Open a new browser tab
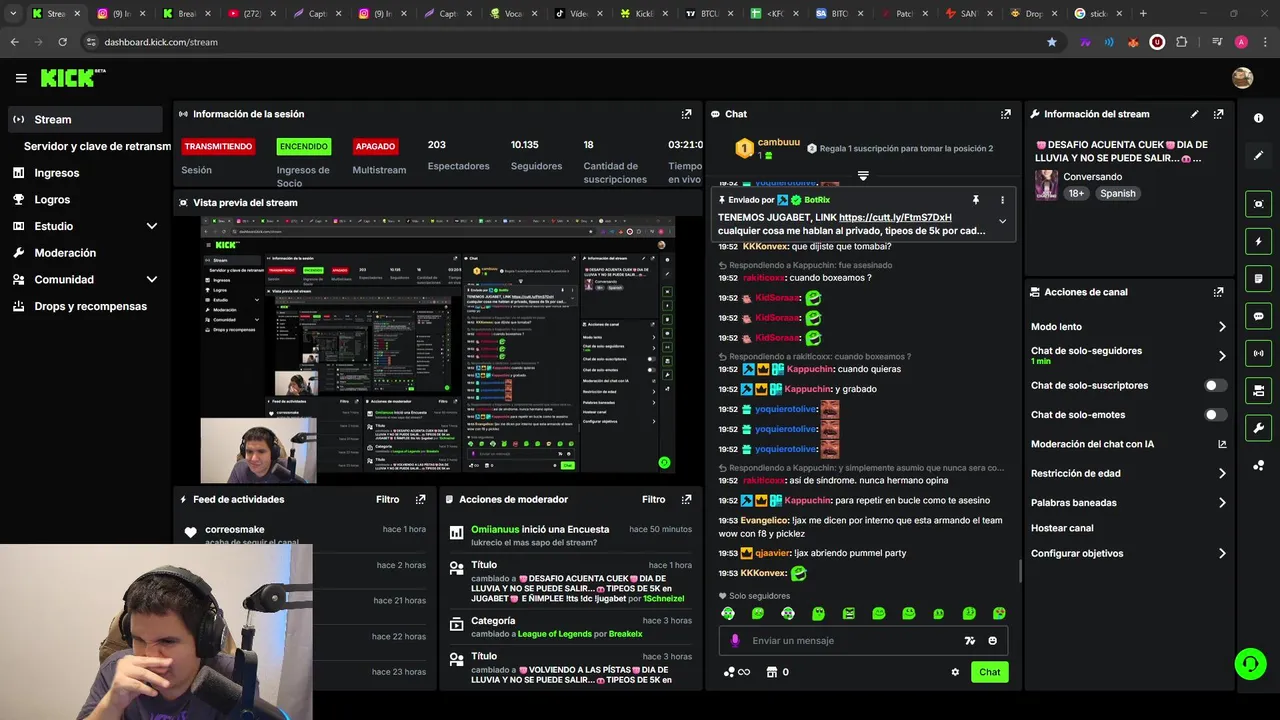The height and width of the screenshot is (720, 1280). point(1143,13)
